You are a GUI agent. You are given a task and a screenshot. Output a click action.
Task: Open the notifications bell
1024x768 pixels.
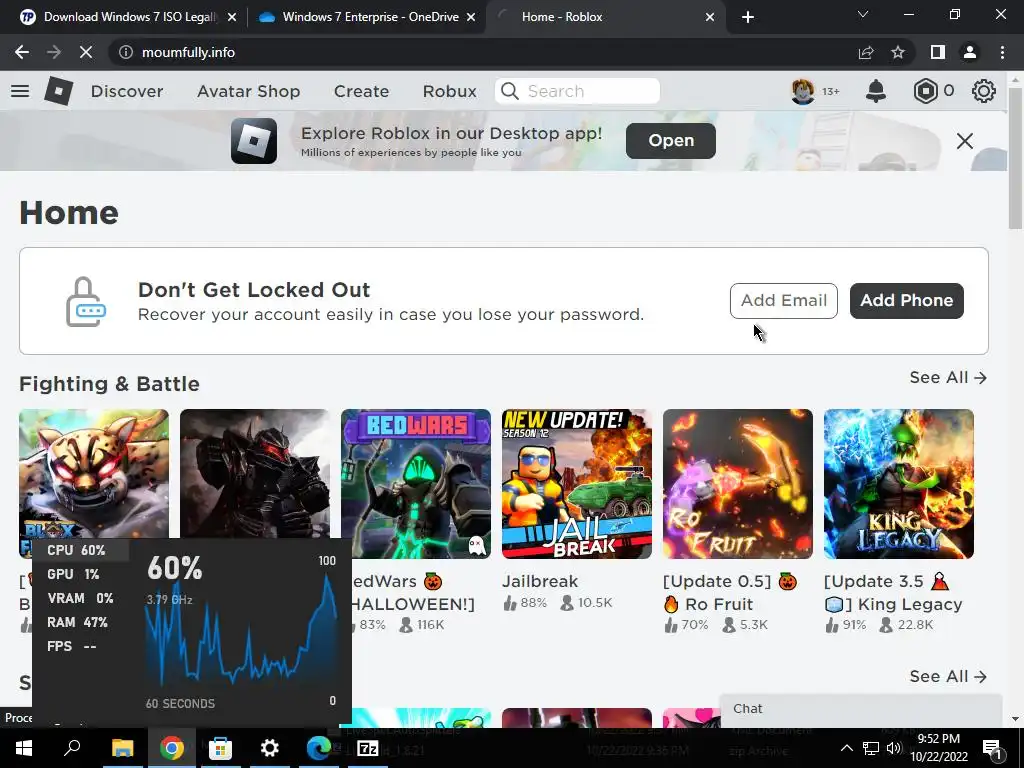click(876, 91)
